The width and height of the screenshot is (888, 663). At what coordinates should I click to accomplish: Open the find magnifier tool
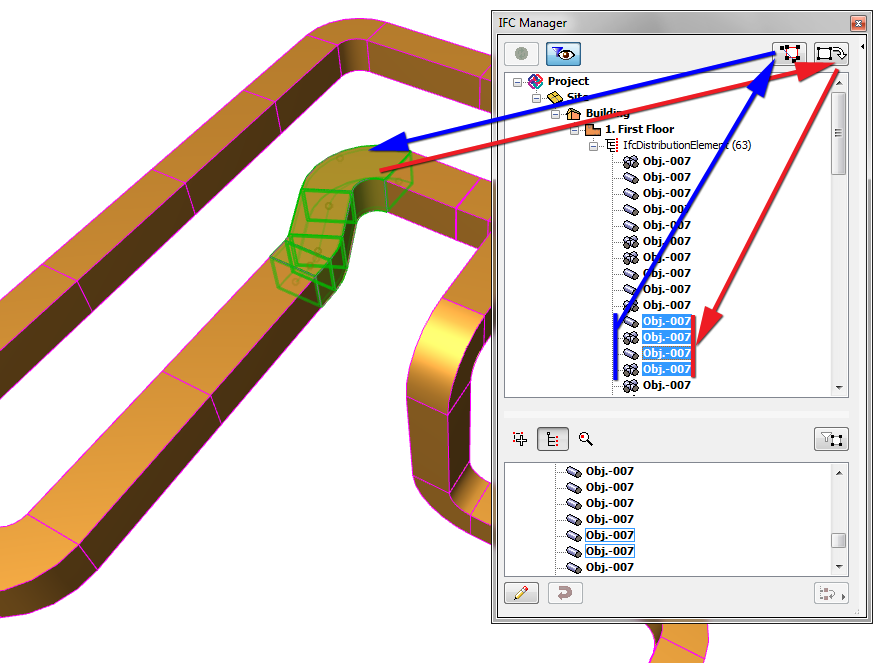(586, 439)
